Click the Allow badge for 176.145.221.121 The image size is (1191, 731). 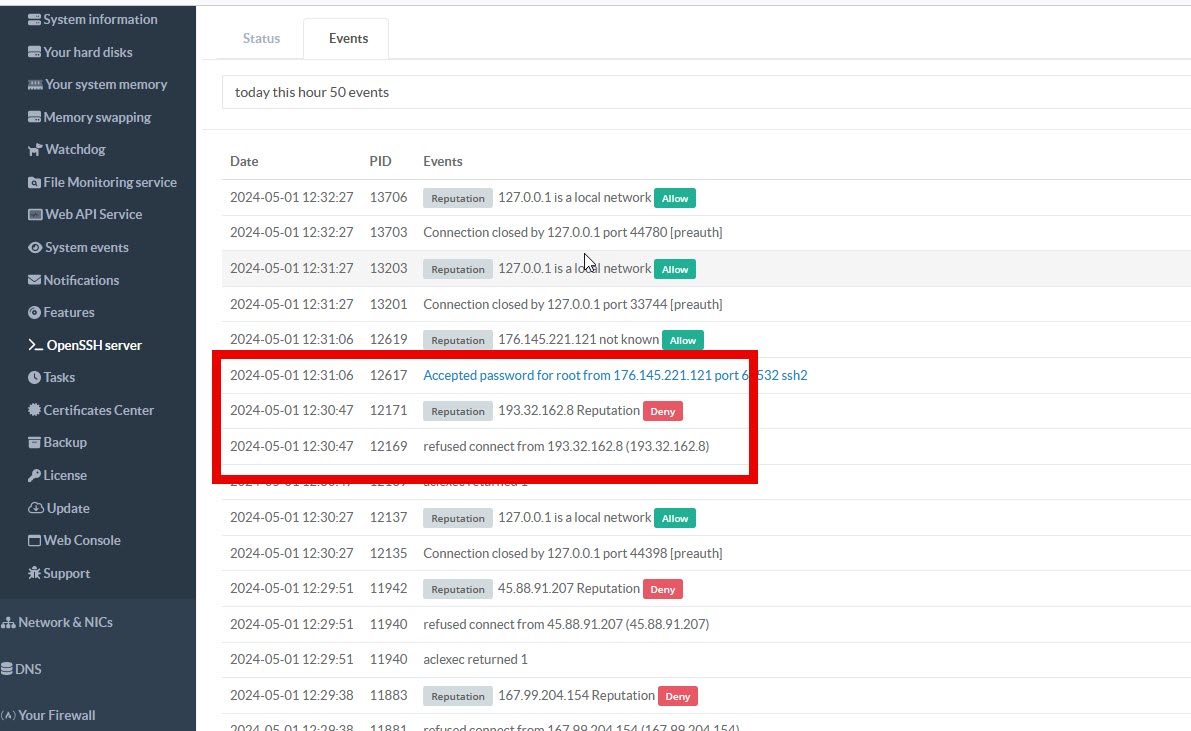tap(683, 341)
